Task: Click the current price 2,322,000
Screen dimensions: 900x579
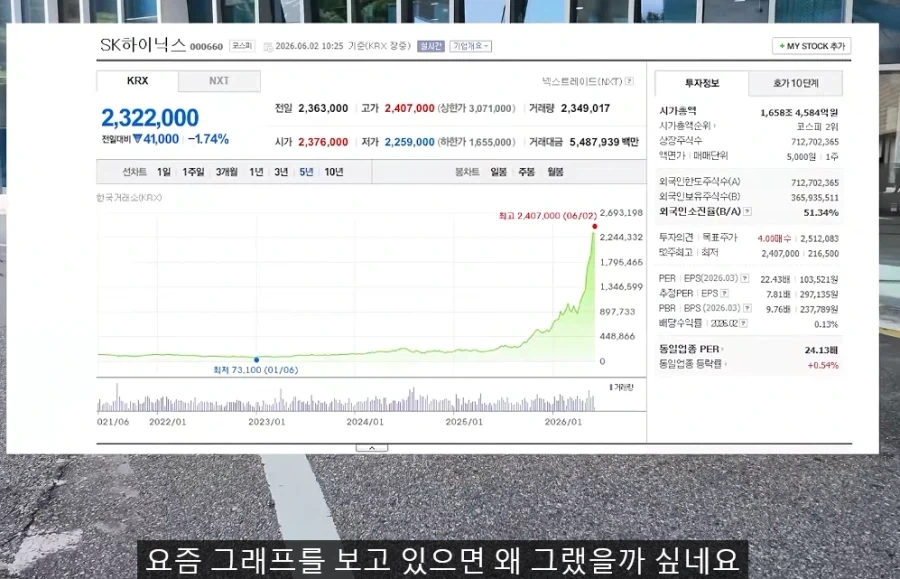Action: 150,118
